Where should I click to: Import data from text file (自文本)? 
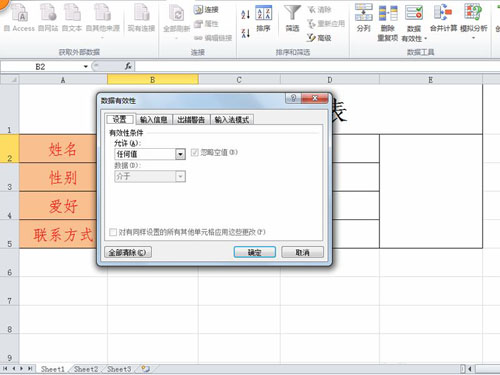[x=72, y=18]
